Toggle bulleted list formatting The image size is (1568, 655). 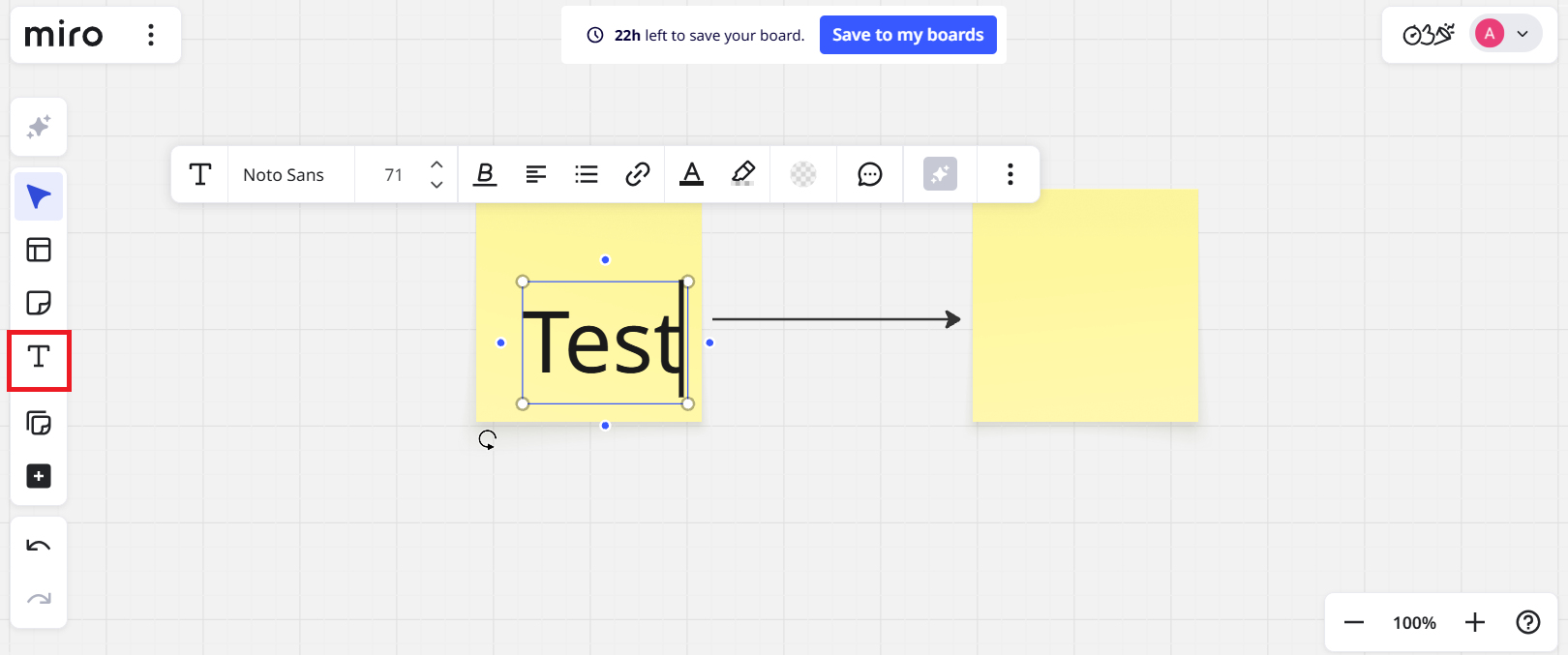coord(587,174)
